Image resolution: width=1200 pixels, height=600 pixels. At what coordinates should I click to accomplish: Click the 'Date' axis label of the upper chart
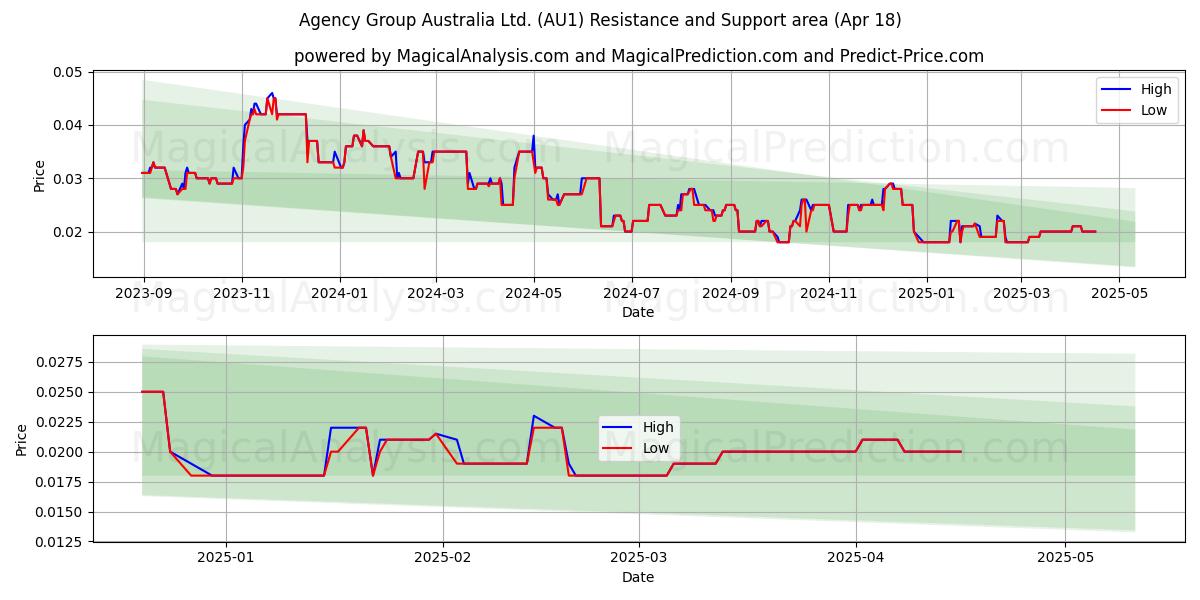[638, 312]
